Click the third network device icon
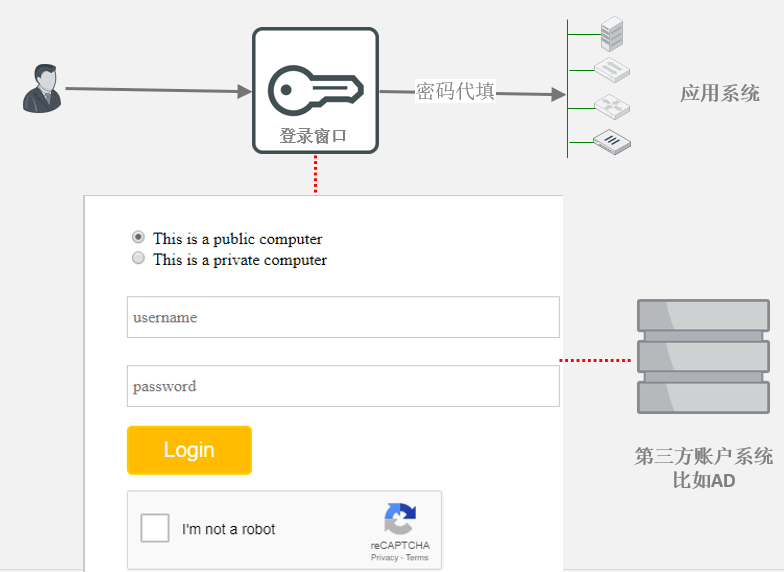784x572 pixels. pyautogui.click(x=611, y=105)
